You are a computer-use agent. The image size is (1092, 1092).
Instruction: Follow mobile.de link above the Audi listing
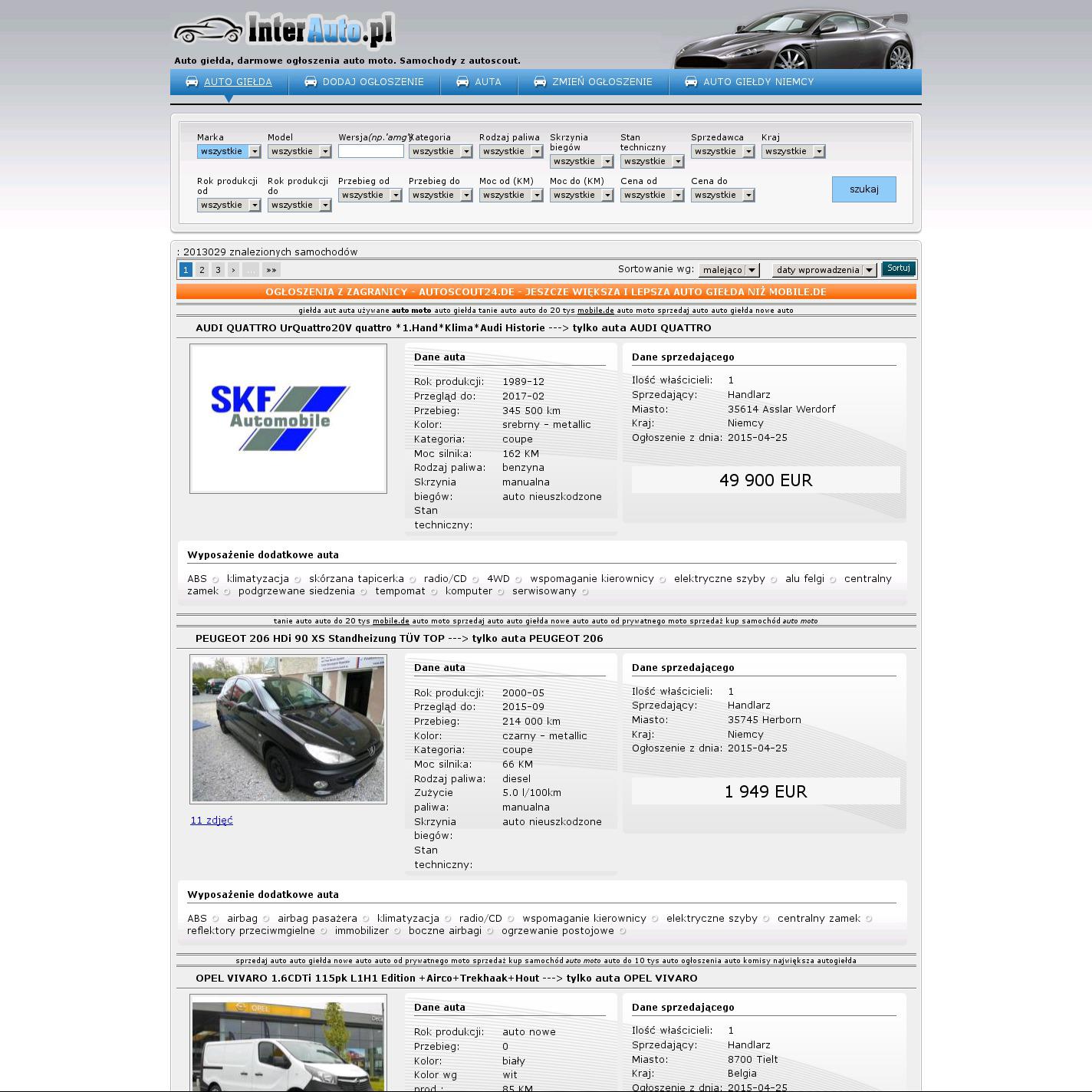[596, 311]
